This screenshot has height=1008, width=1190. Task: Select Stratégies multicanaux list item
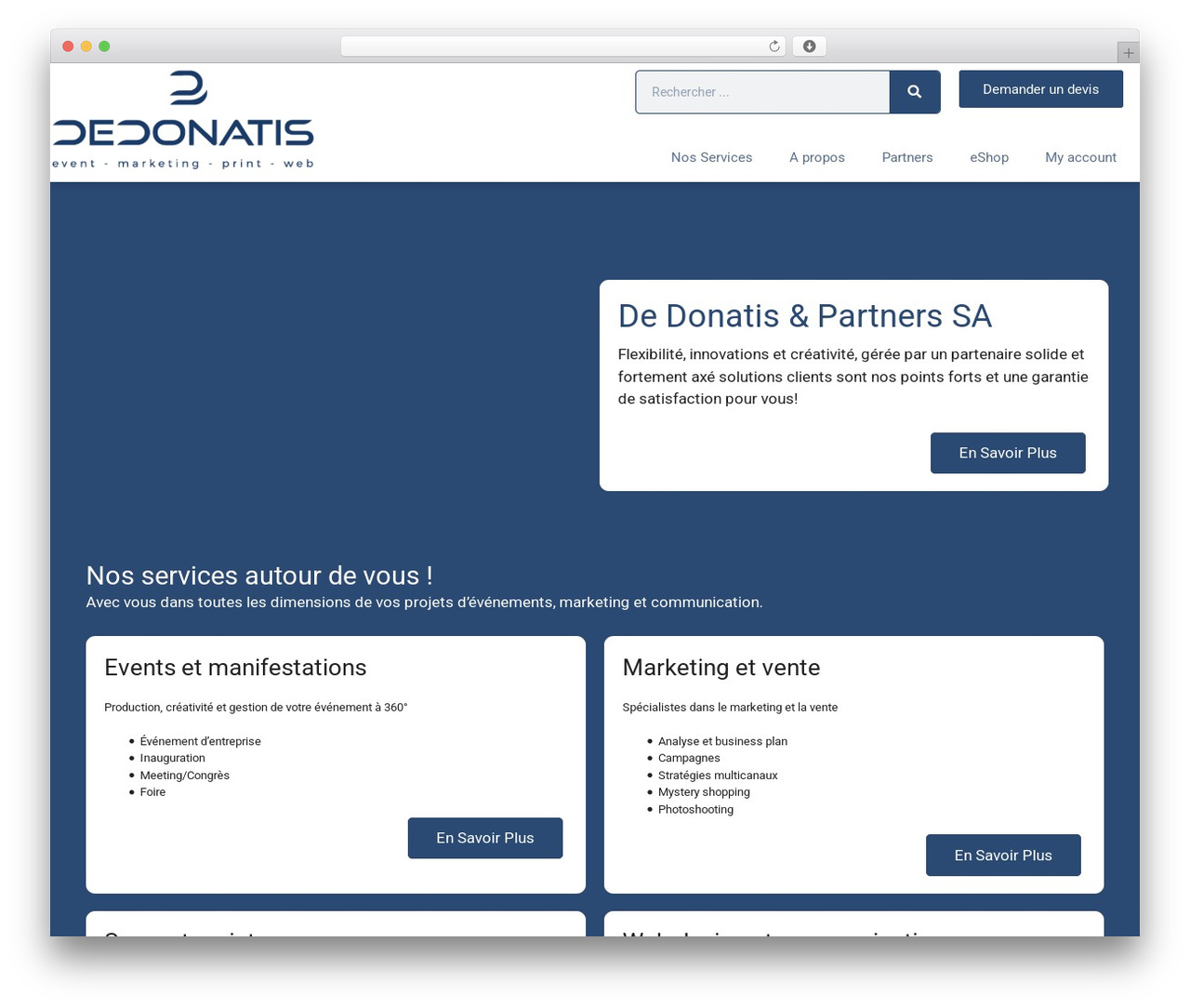coord(718,776)
